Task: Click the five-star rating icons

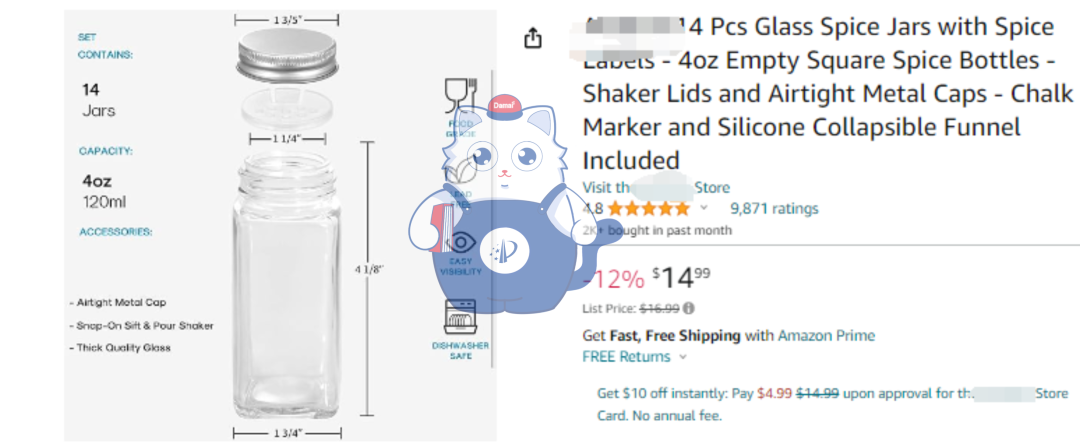Action: (x=648, y=209)
